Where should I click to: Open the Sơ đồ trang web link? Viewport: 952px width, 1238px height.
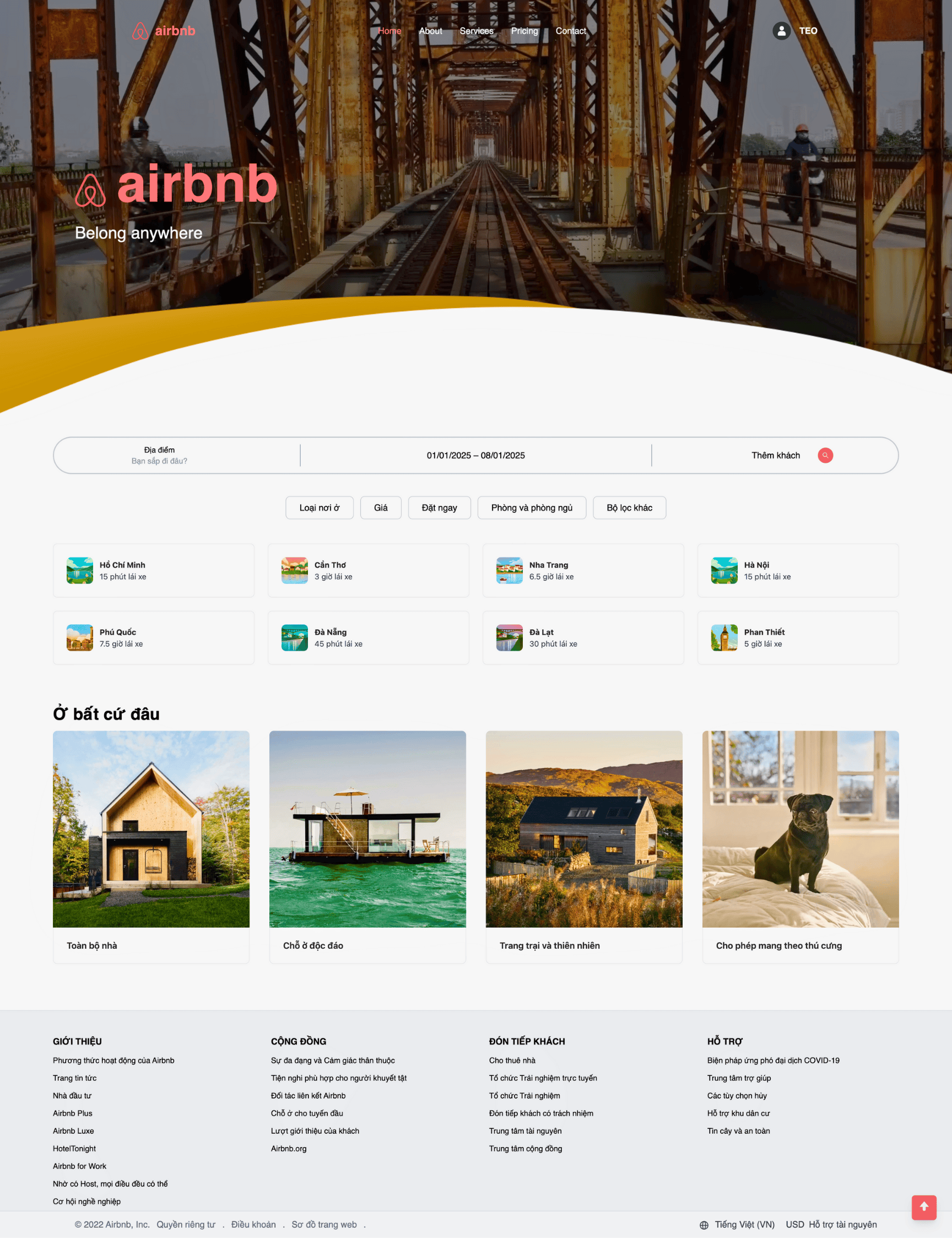tap(324, 1224)
